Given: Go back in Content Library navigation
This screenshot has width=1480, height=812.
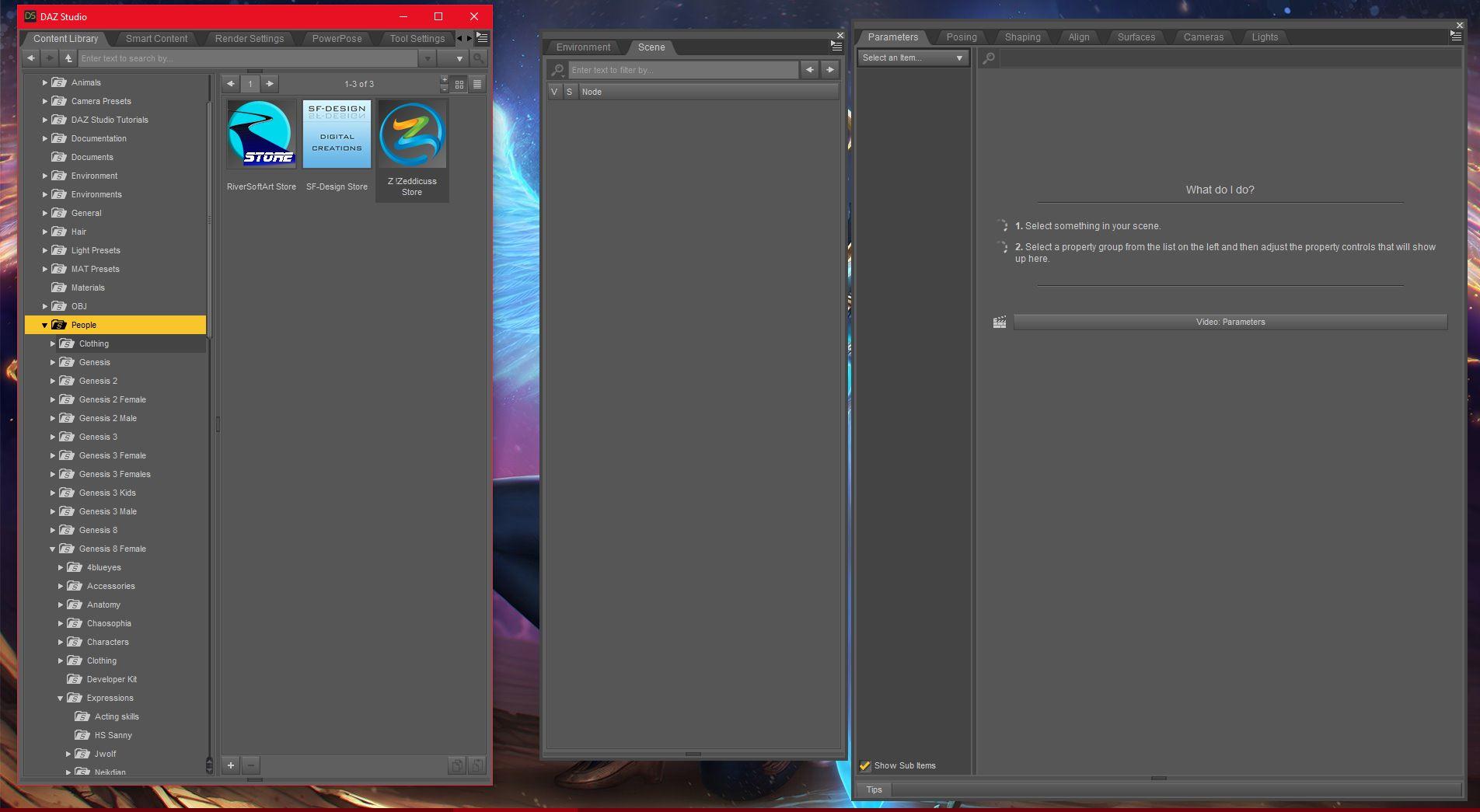Looking at the screenshot, I should 30,58.
